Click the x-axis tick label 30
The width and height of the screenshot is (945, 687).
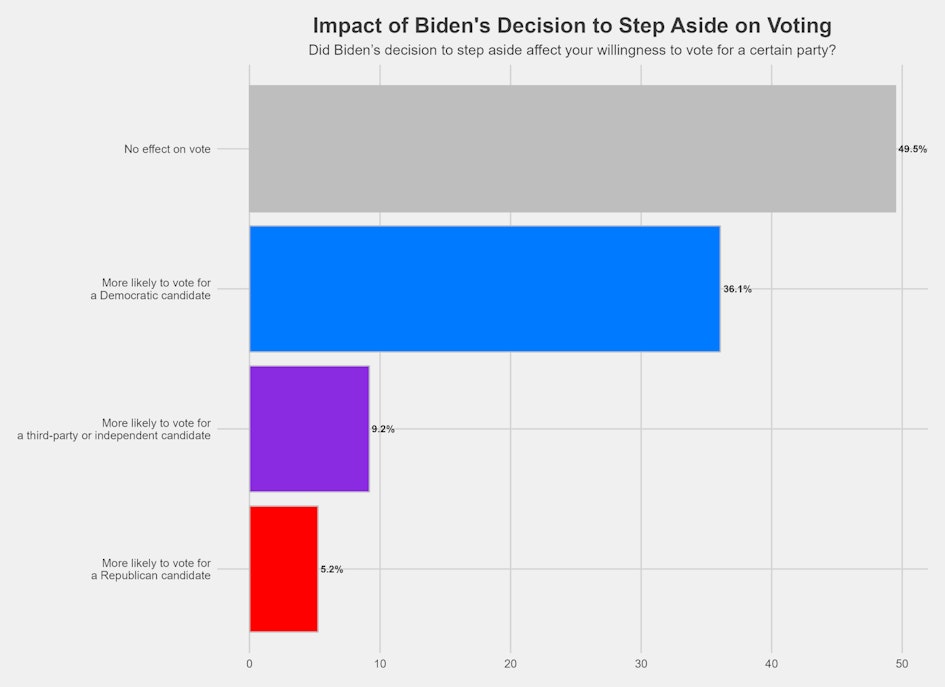click(x=641, y=663)
